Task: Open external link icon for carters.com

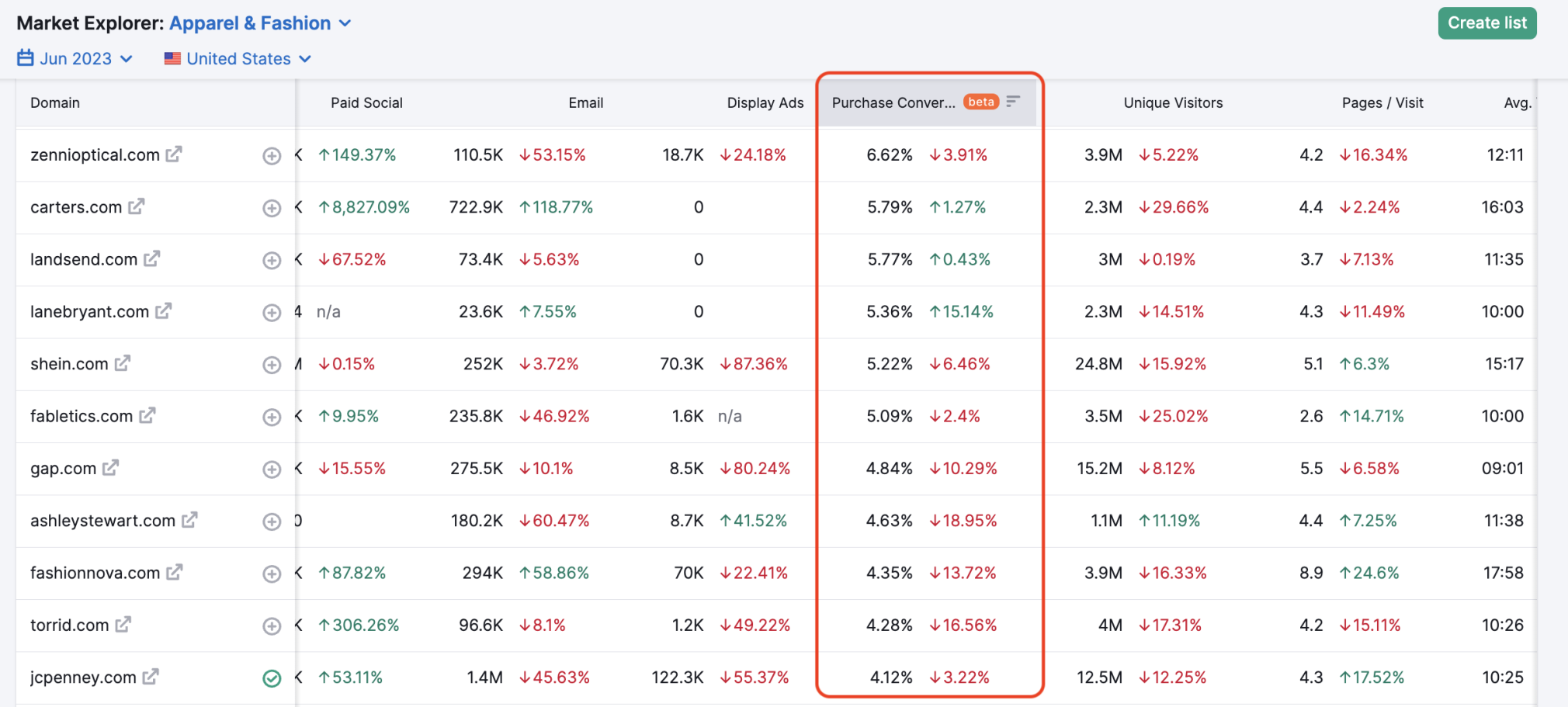Action: coord(137,206)
